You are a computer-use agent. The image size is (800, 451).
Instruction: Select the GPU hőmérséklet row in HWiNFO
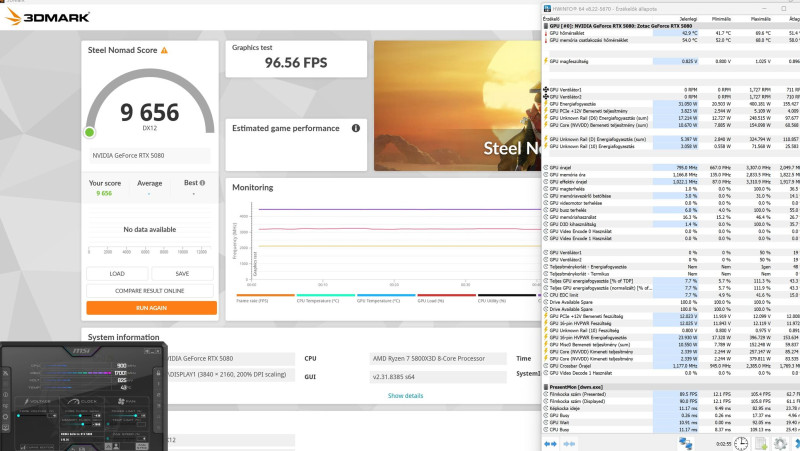(x=670, y=33)
